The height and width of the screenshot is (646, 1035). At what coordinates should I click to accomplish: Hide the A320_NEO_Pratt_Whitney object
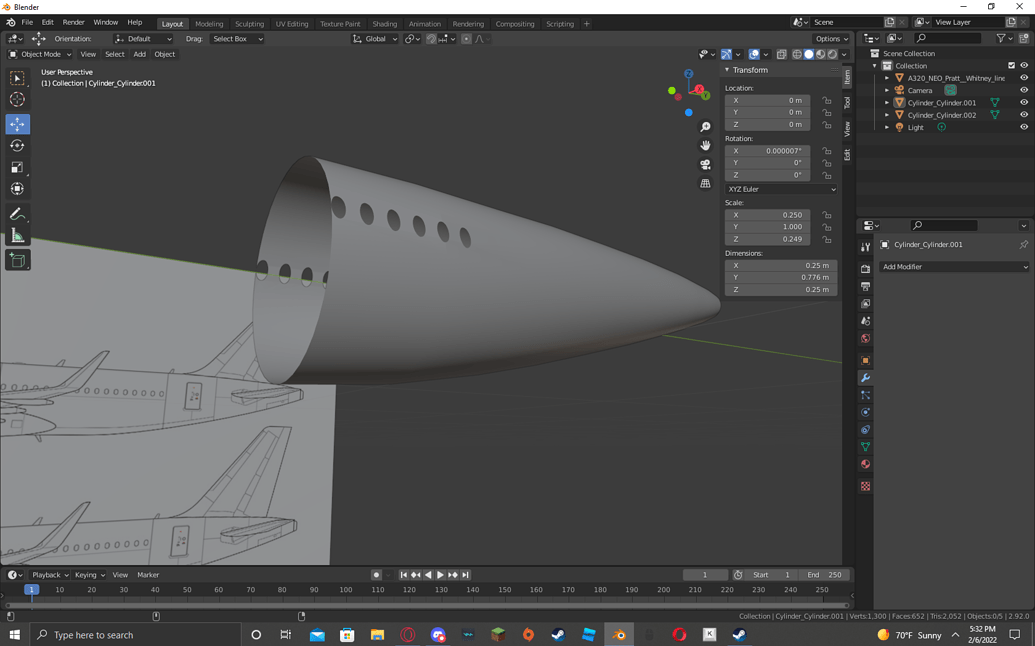1024,78
